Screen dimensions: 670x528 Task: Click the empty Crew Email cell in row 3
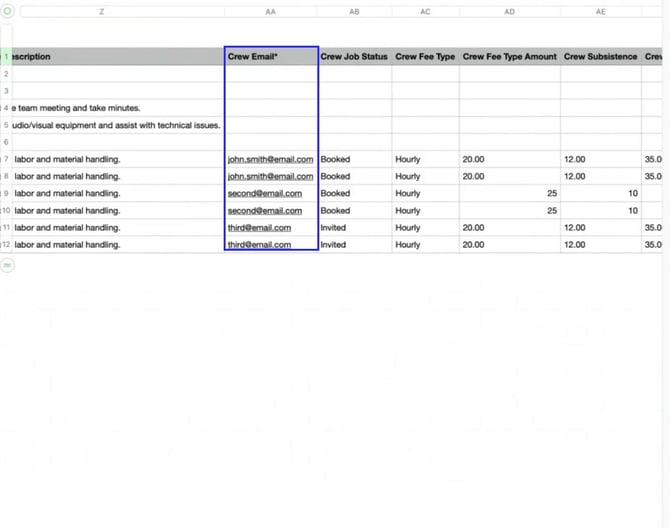click(271, 91)
